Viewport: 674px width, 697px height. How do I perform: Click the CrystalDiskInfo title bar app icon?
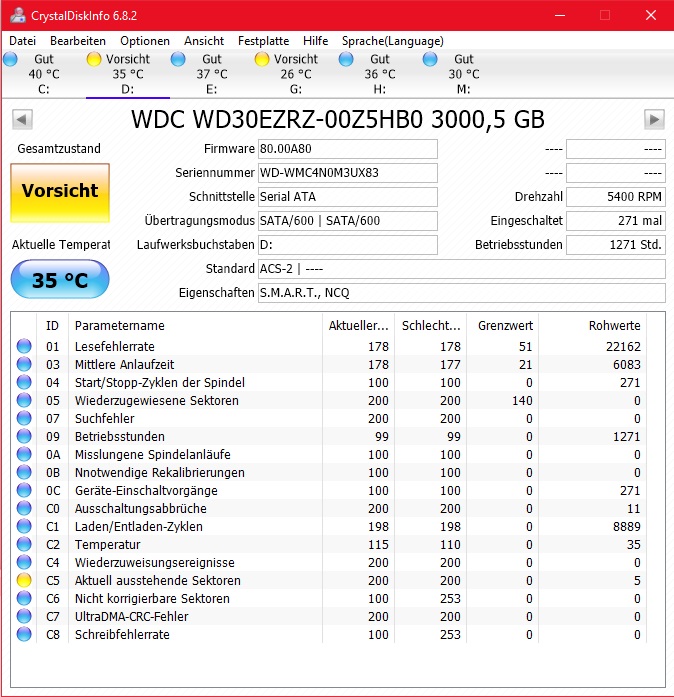point(18,16)
